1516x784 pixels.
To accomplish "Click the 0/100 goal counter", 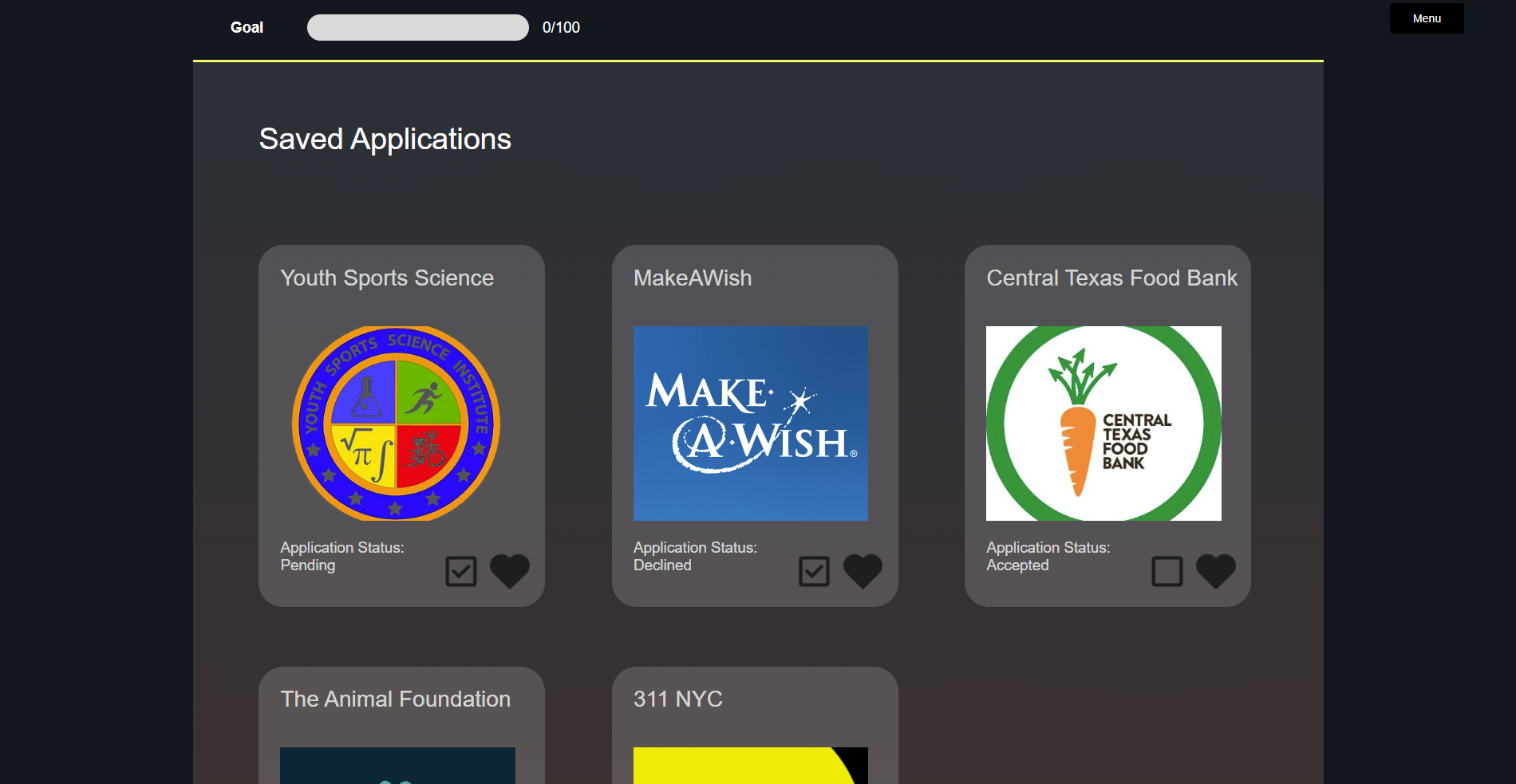I will click(561, 27).
